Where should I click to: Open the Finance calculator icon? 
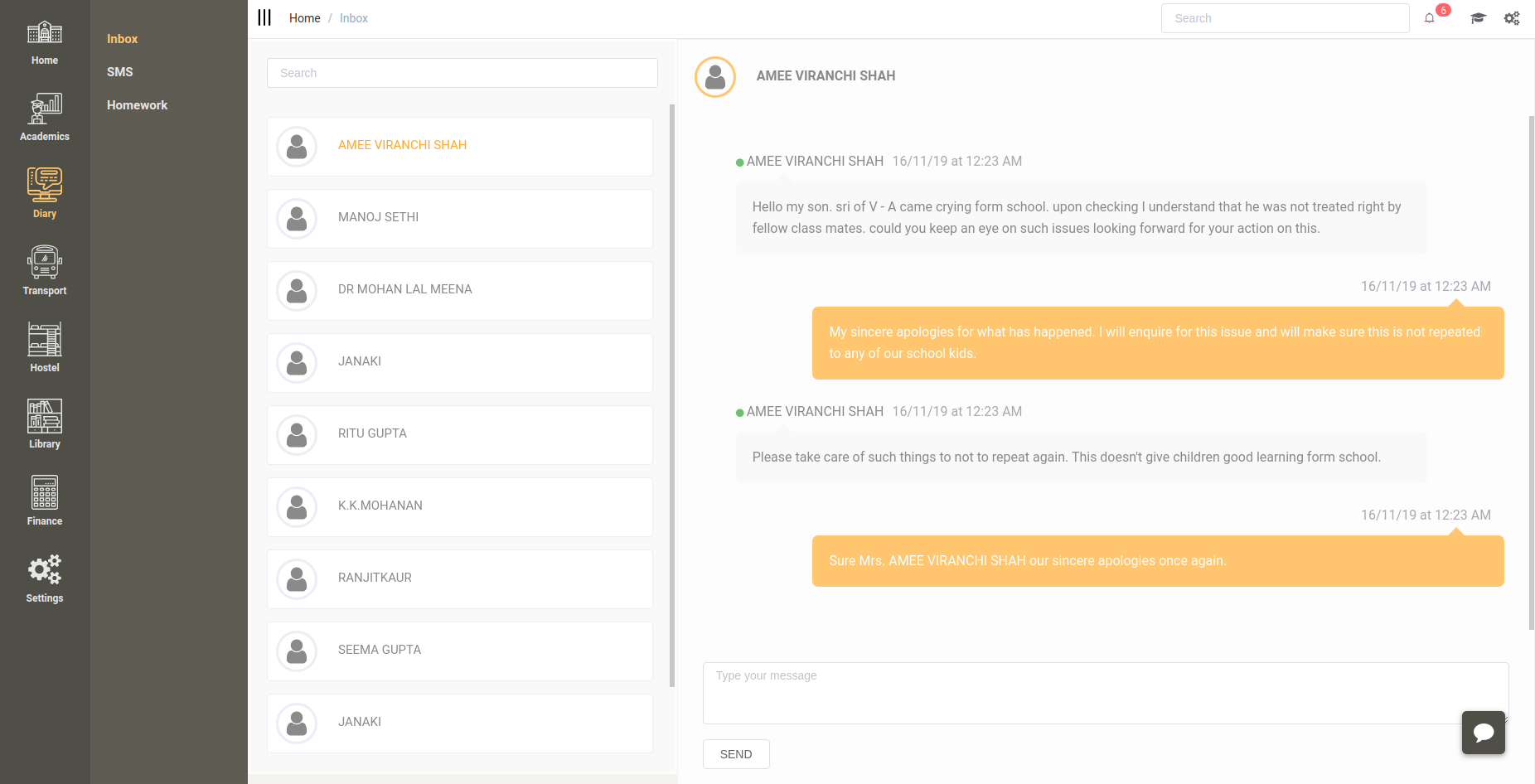(x=45, y=493)
